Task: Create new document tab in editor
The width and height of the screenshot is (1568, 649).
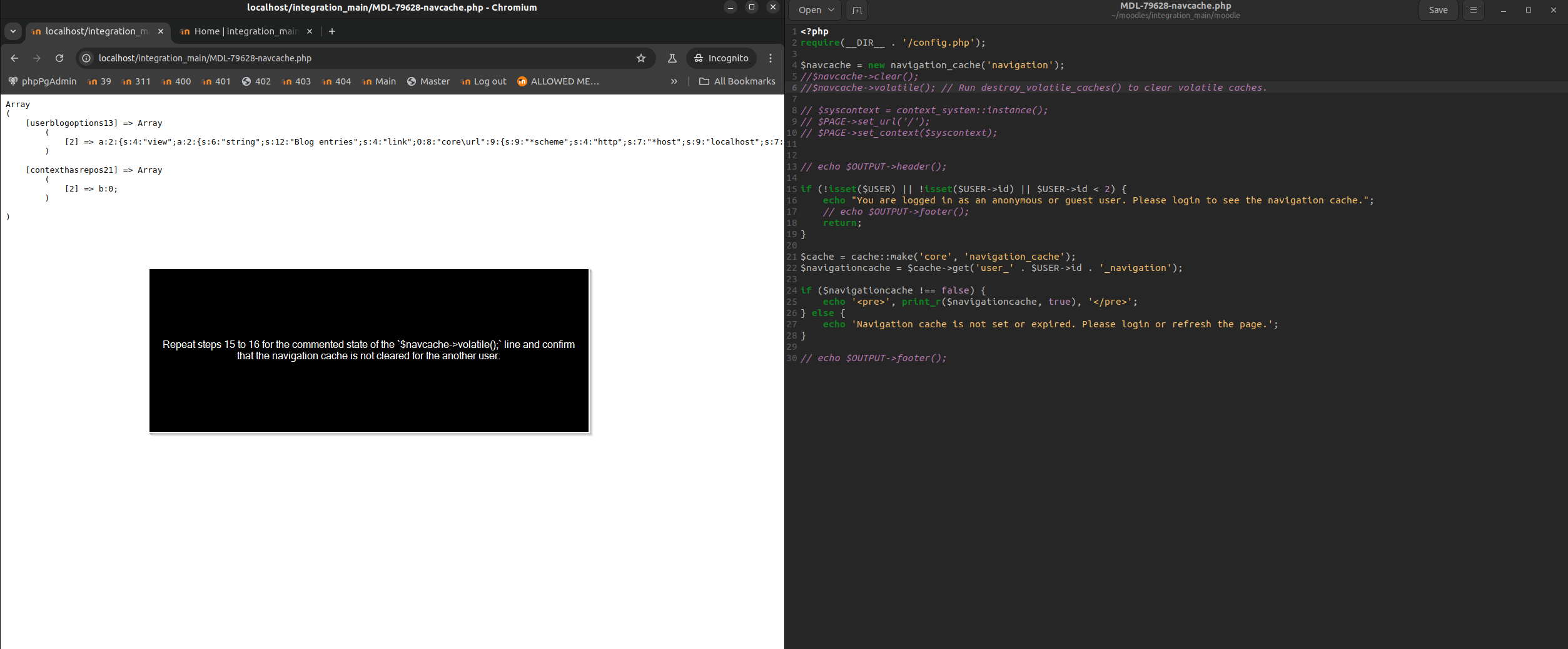Action: pos(857,10)
